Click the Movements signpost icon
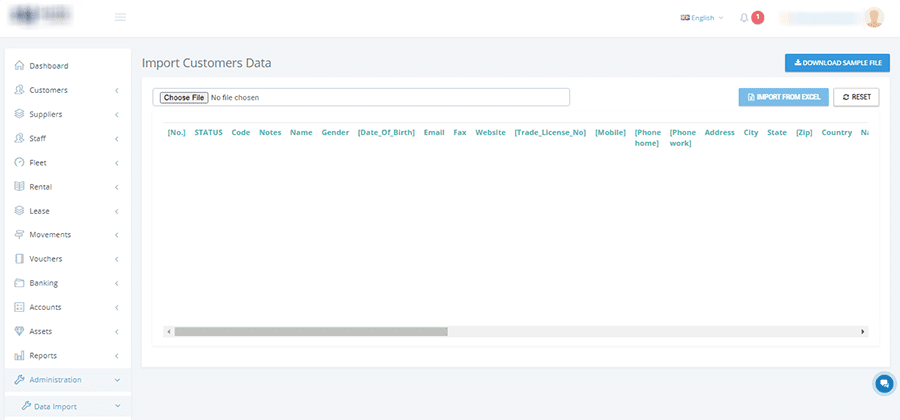 click(20, 234)
